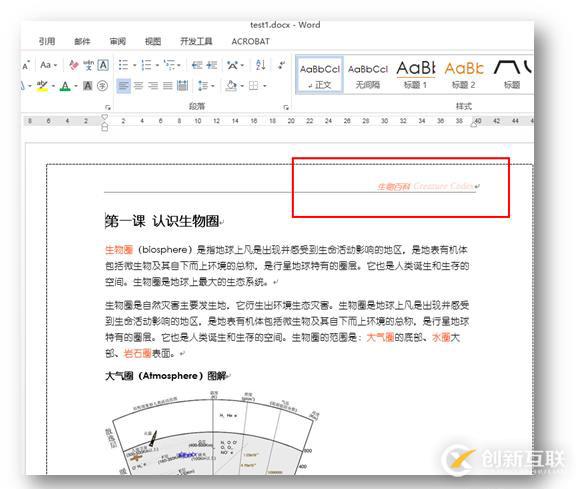
Task: Apply multilevel list formatting
Action: 169,65
